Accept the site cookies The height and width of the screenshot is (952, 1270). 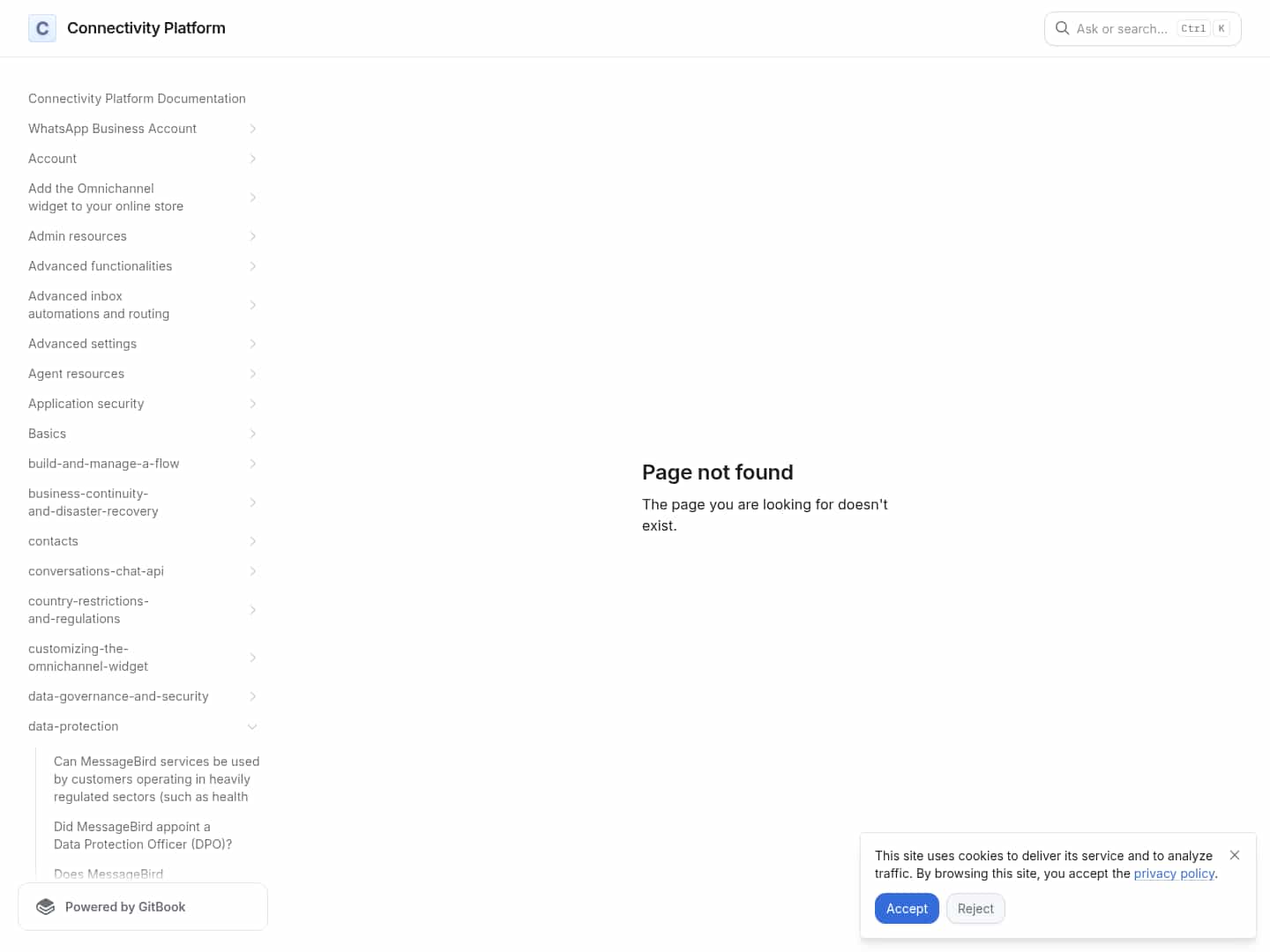(907, 909)
